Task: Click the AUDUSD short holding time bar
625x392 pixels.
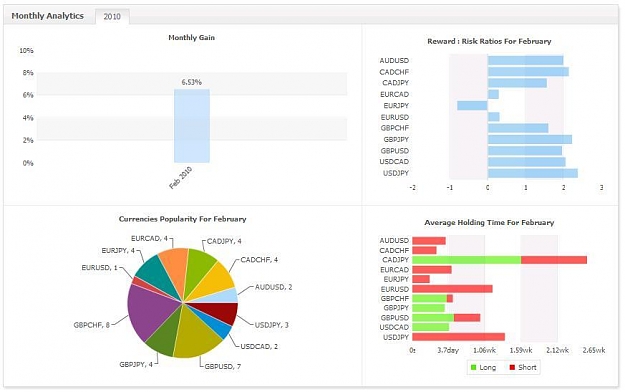Action: point(429,241)
